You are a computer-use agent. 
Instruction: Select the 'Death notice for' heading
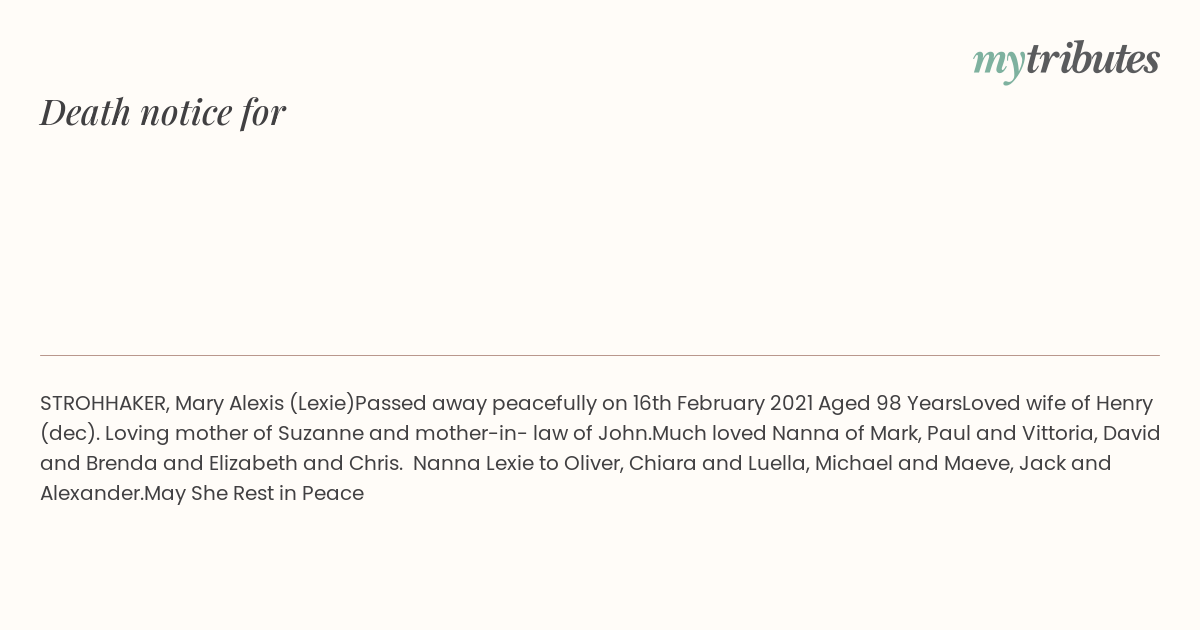pos(163,112)
